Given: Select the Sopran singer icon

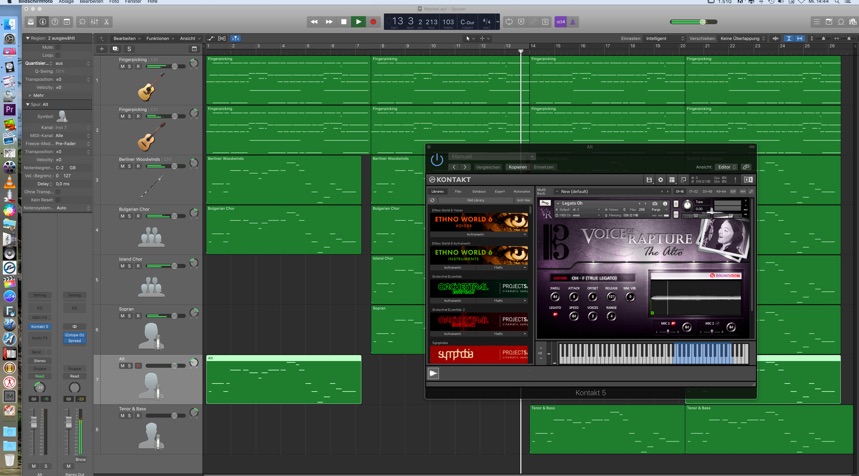Looking at the screenshot, I should (151, 335).
